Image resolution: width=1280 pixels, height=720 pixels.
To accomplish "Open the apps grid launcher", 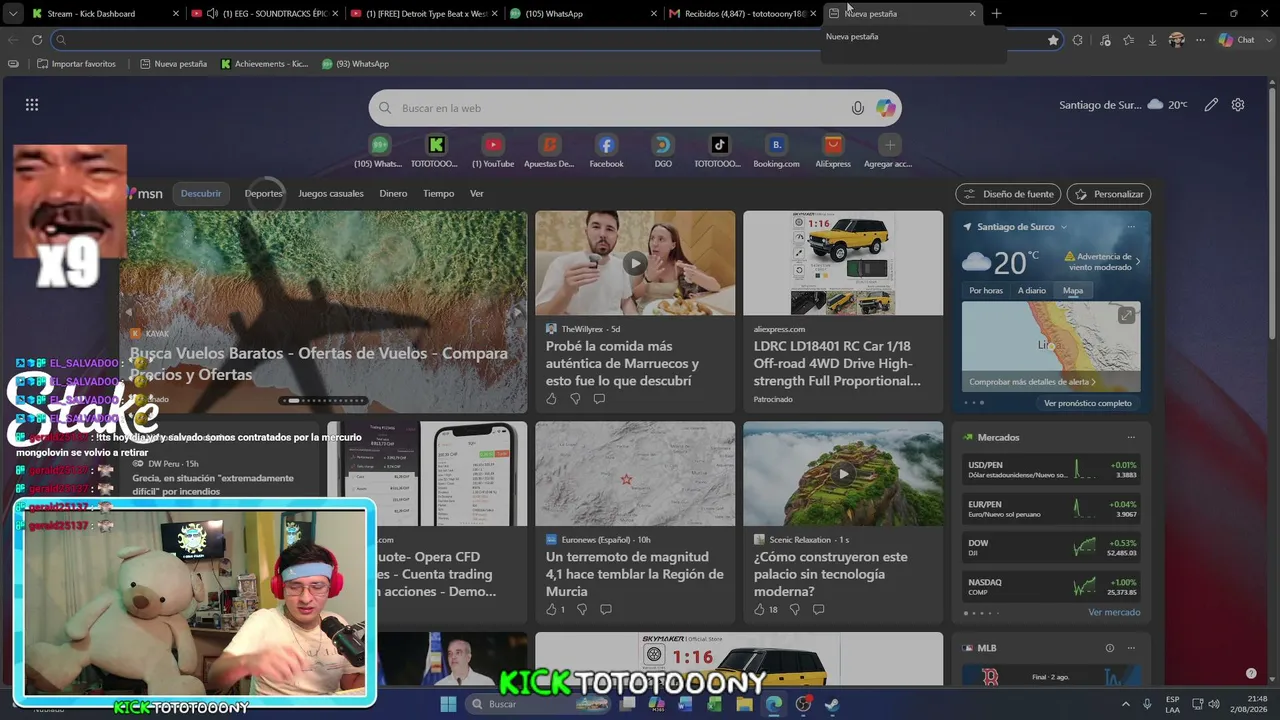I will 32,105.
